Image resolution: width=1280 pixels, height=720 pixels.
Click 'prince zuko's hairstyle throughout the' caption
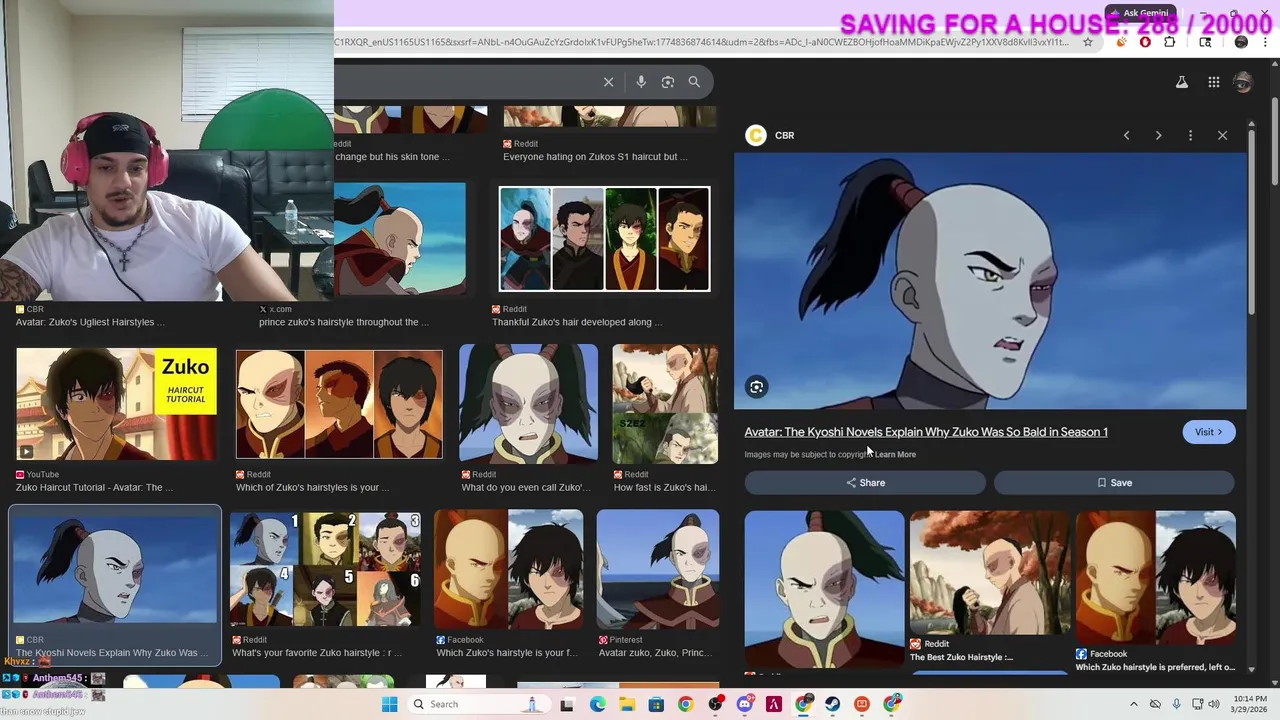(344, 322)
